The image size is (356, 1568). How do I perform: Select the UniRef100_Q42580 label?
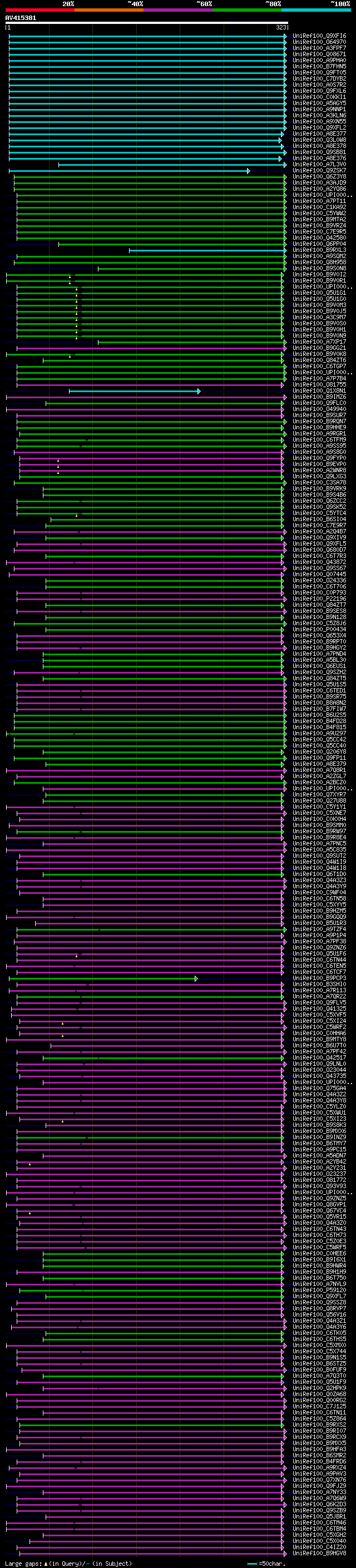point(319,238)
